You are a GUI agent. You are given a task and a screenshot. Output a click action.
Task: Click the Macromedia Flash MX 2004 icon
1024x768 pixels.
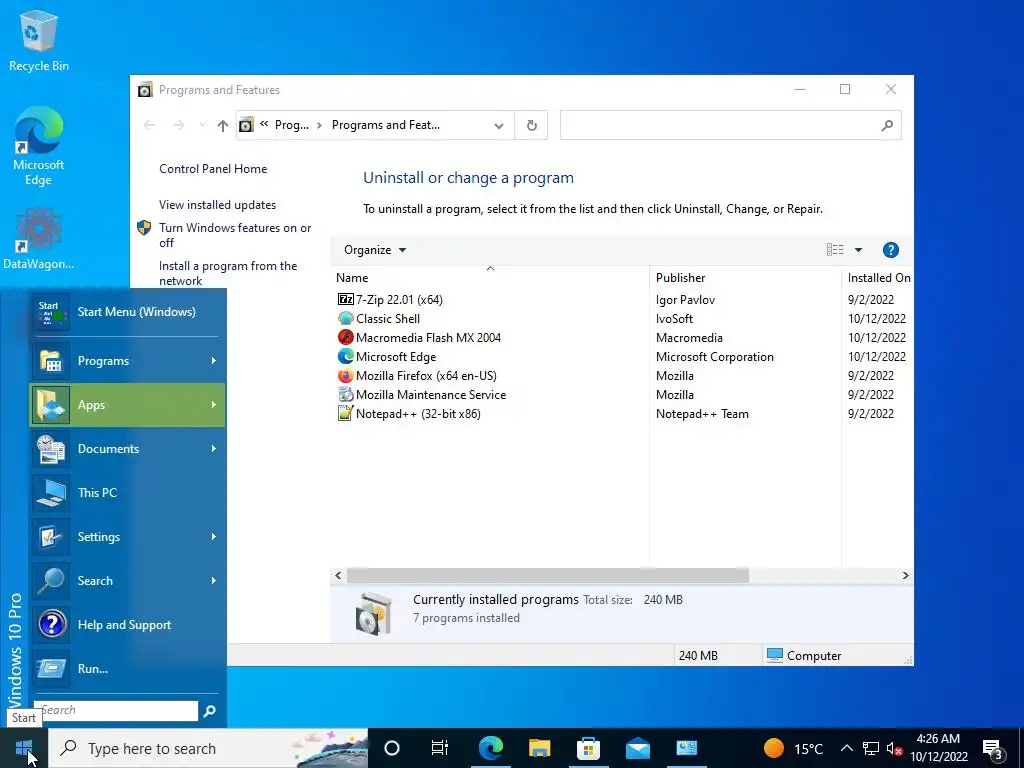pos(345,338)
